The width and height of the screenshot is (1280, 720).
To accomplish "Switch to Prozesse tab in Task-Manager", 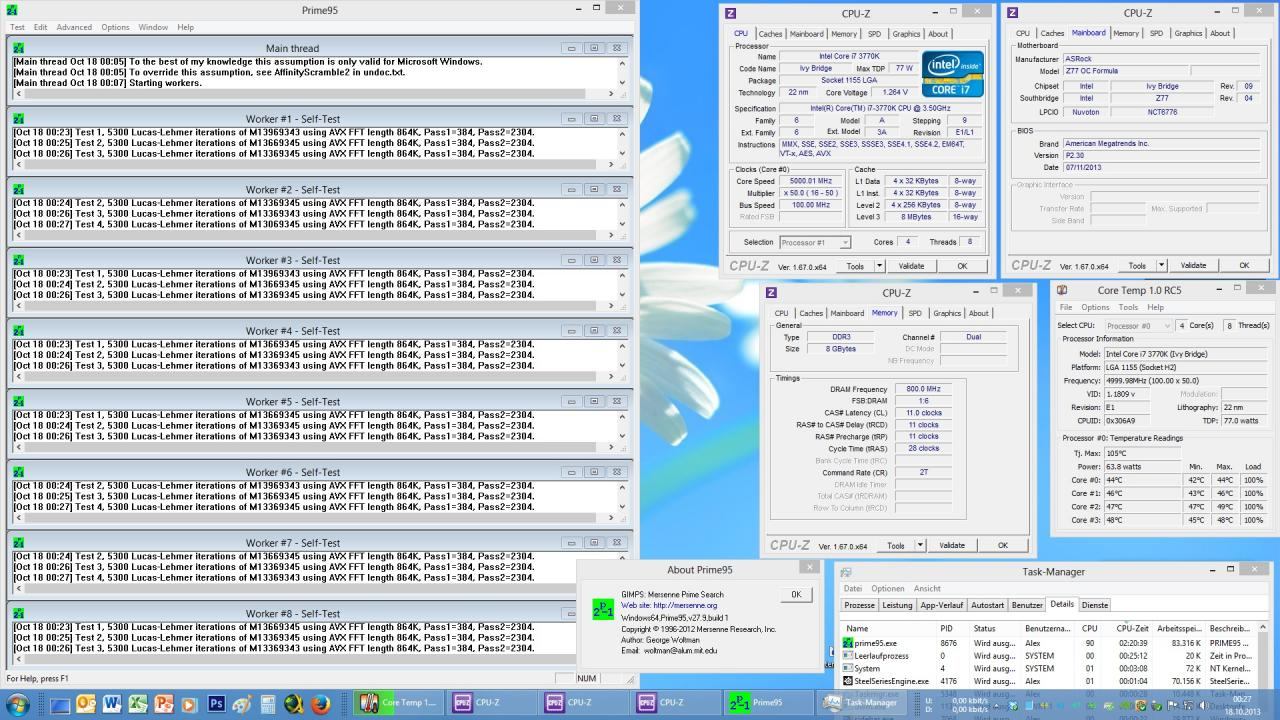I will click(860, 605).
